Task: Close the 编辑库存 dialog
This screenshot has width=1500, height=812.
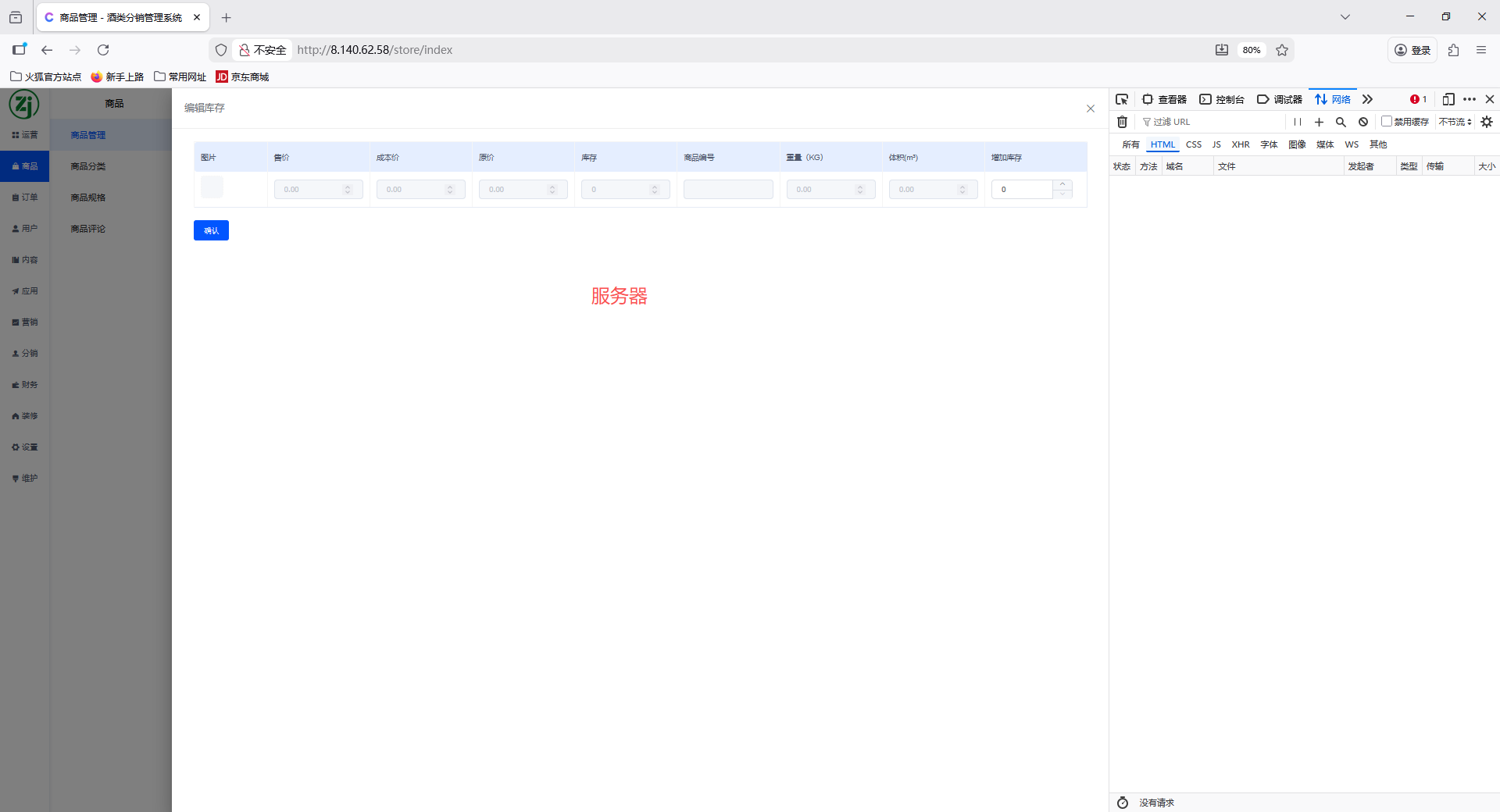Action: tap(1091, 109)
